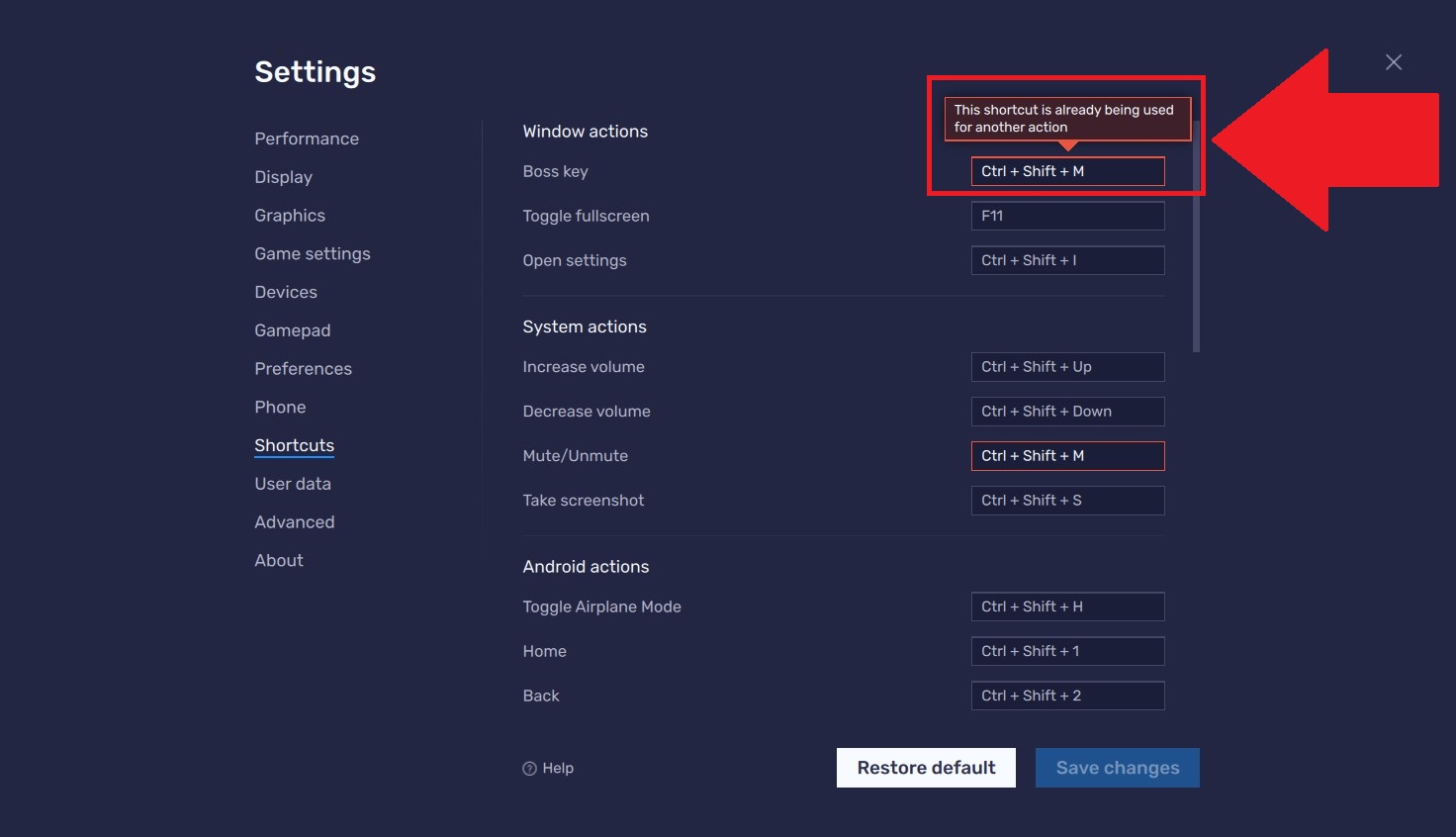Image resolution: width=1456 pixels, height=837 pixels.
Task: Open the About section
Action: 278,560
